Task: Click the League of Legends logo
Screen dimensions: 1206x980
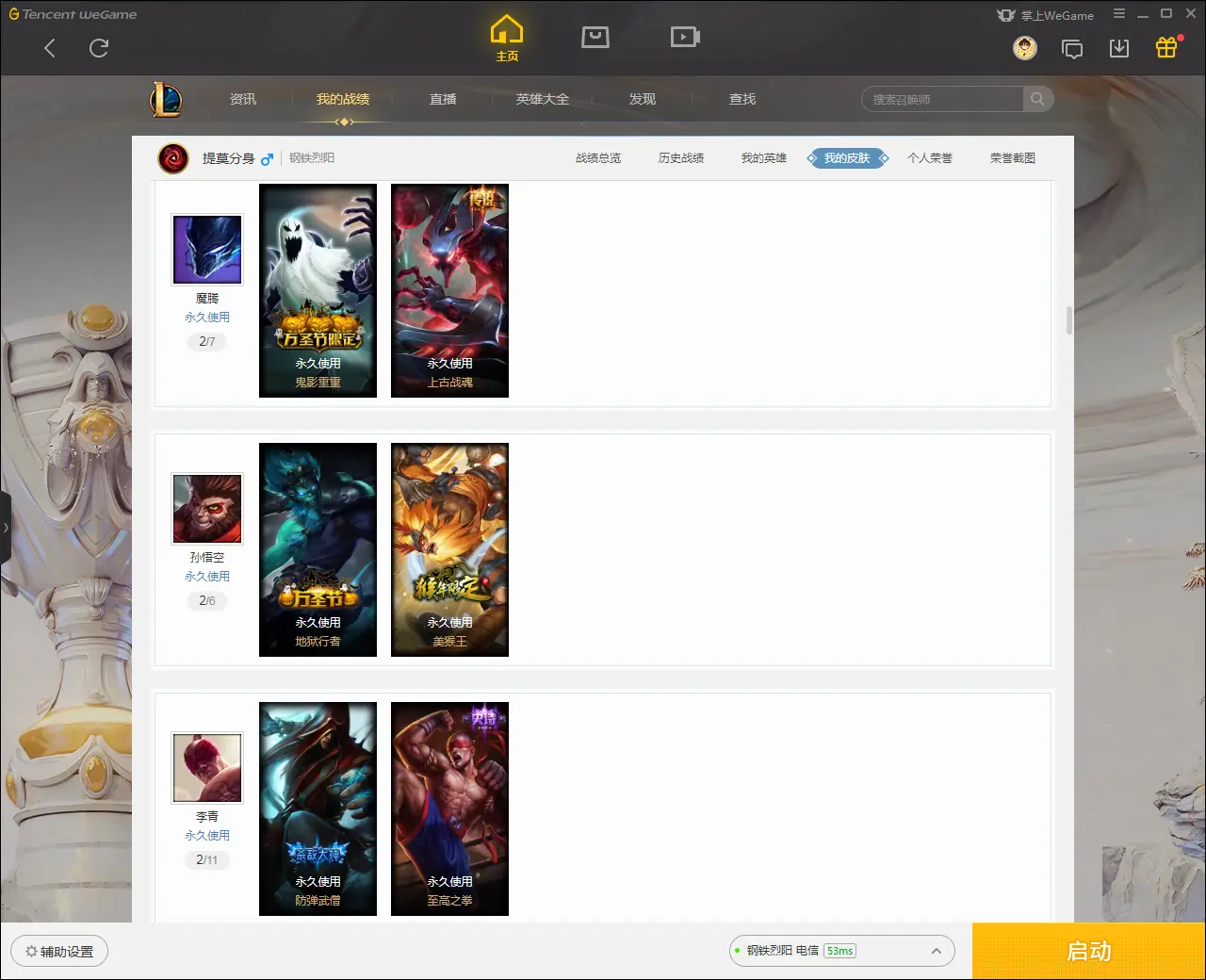Action: (166, 99)
